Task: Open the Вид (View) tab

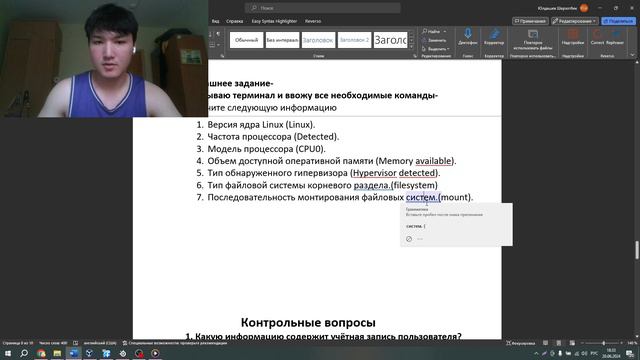Action: pyautogui.click(x=216, y=21)
